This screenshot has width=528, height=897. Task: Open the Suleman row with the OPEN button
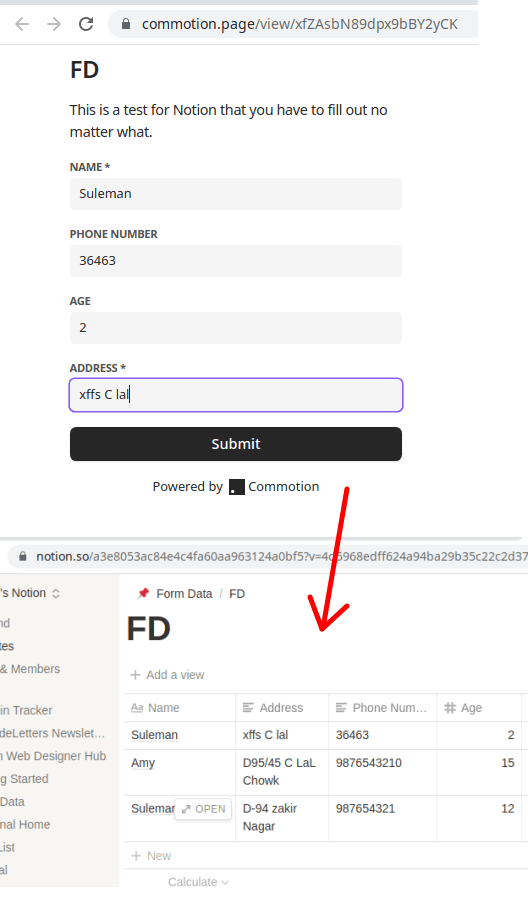pos(203,809)
